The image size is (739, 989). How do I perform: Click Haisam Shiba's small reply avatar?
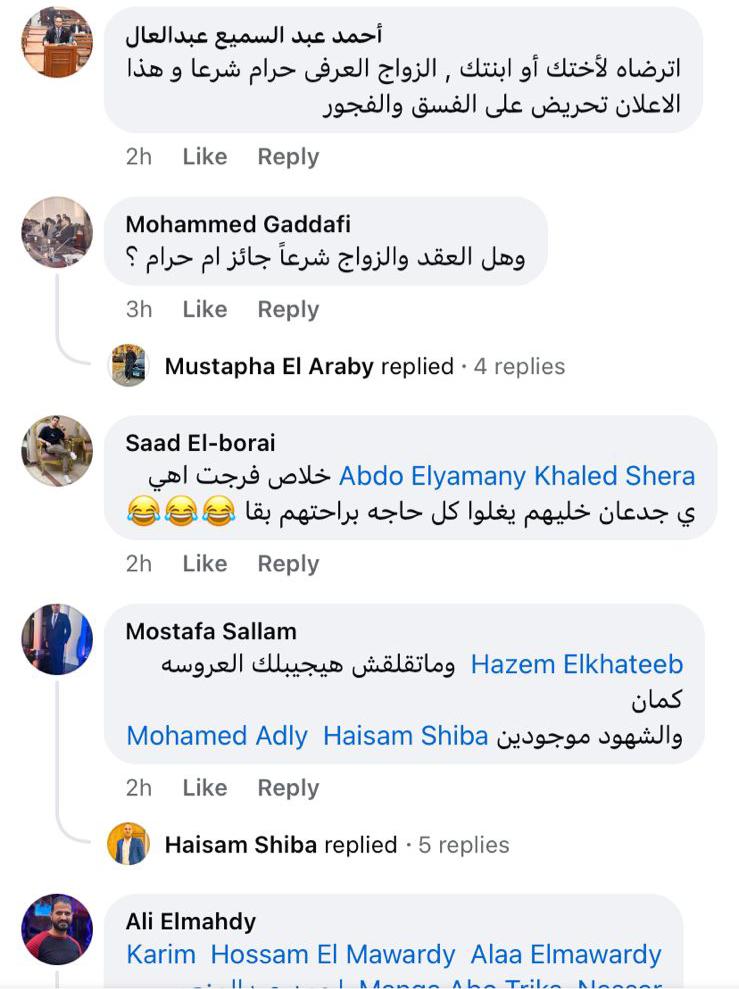pyautogui.click(x=129, y=844)
